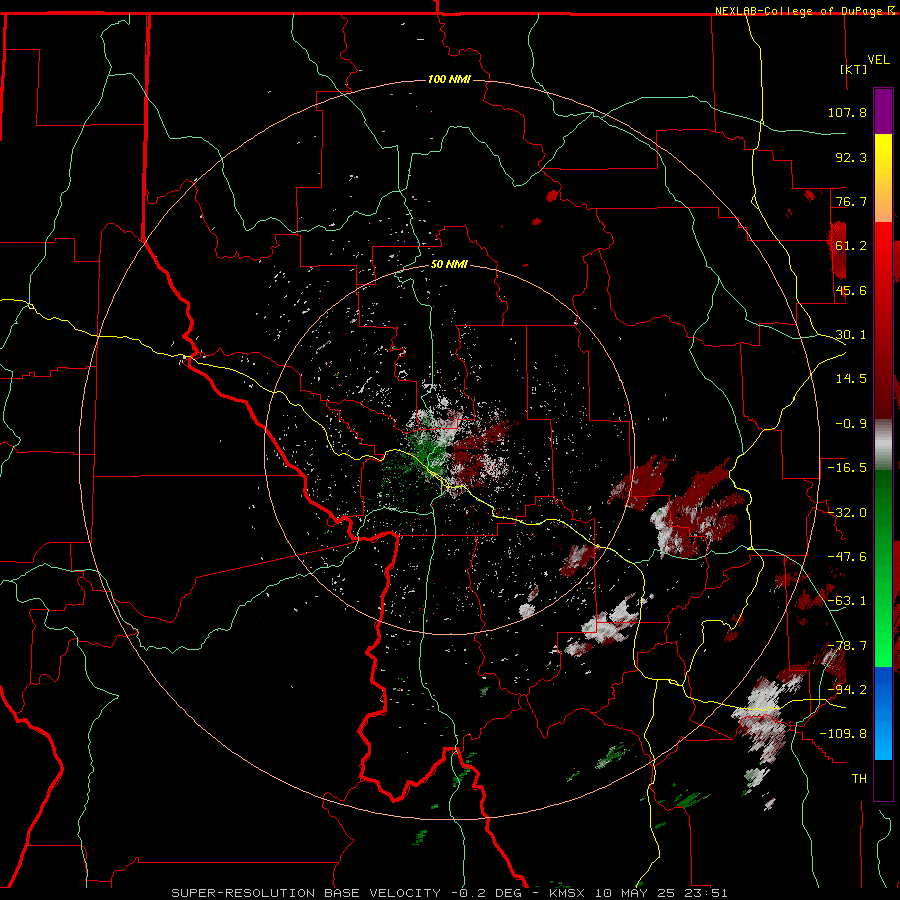
Task: Select the 61.2 scale value
Action: point(851,246)
